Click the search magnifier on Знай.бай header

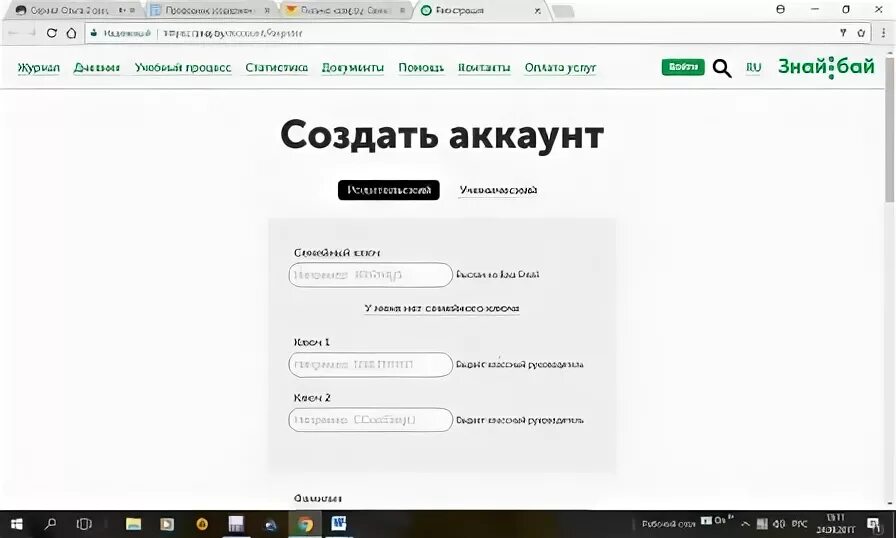722,68
